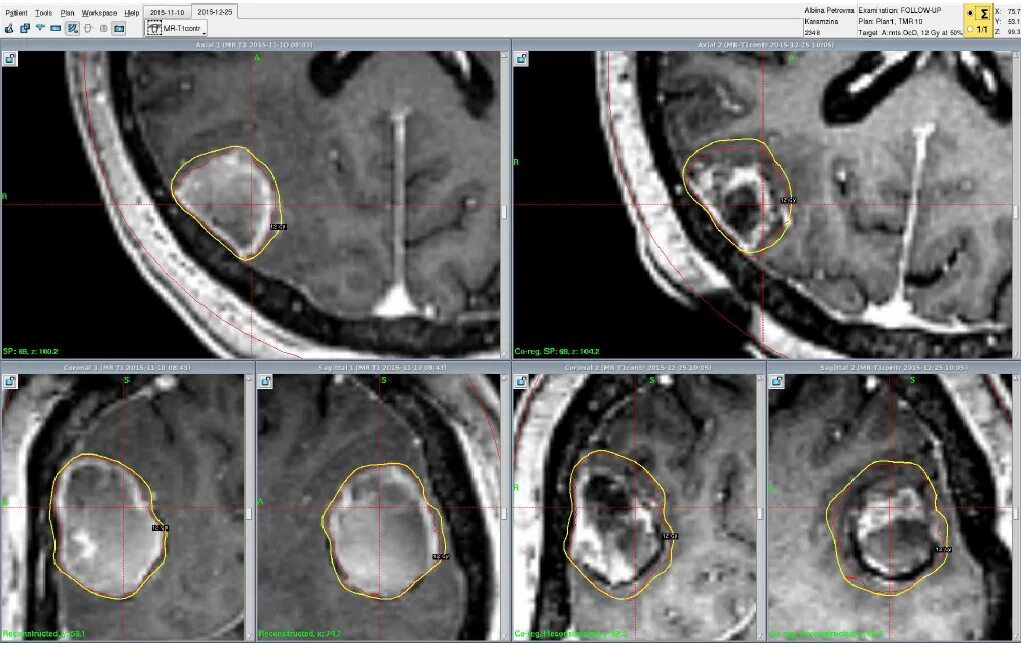Click the overlapping squares toolbar icon
The height and width of the screenshot is (645, 1021).
[x=25, y=28]
